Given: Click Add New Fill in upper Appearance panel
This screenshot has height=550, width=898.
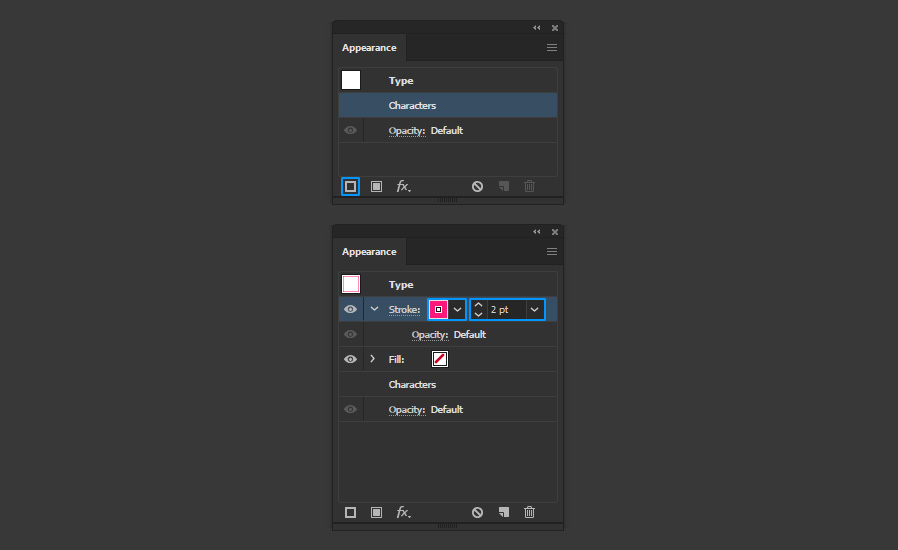Looking at the screenshot, I should 376,186.
